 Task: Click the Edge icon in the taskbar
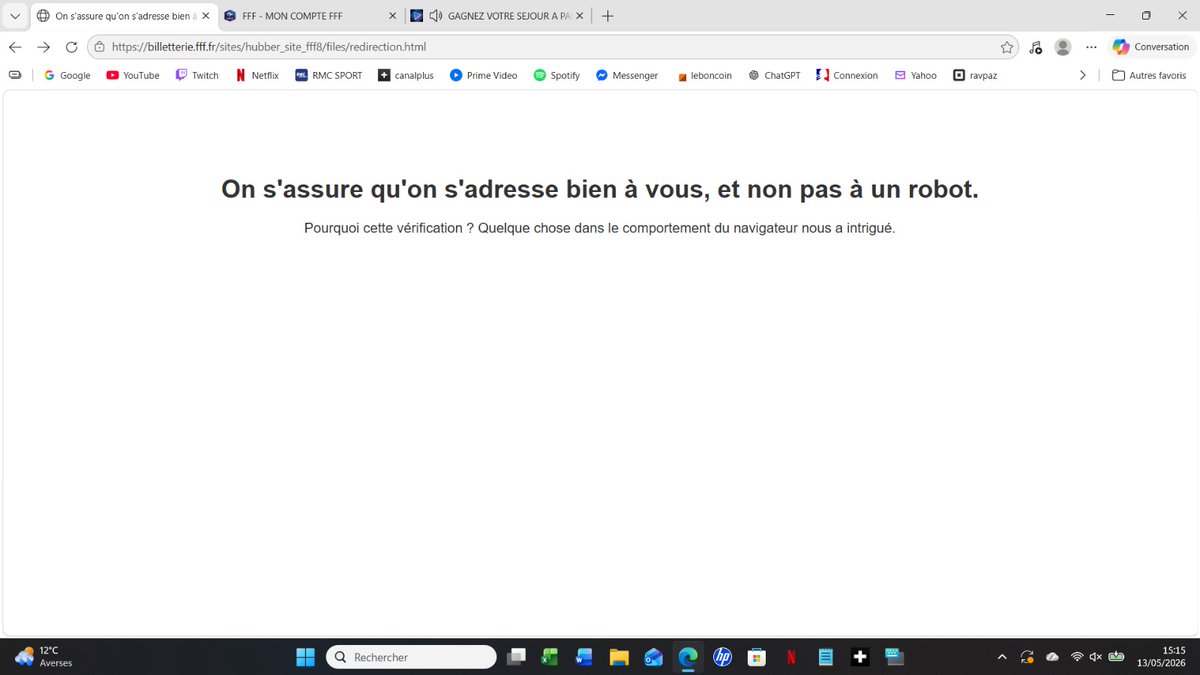pos(688,657)
